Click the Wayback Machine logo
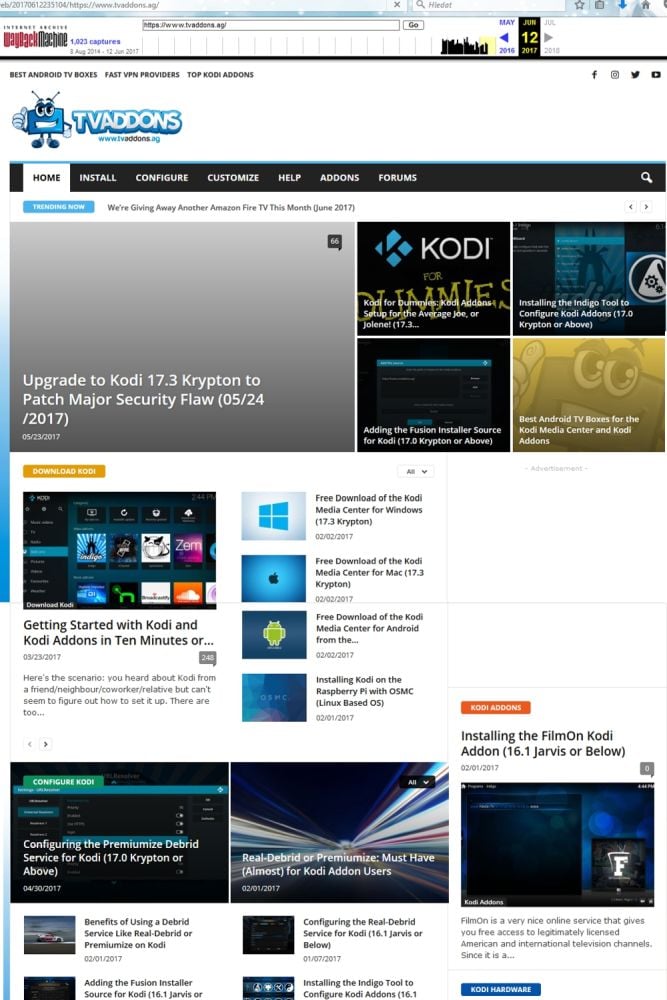The height and width of the screenshot is (1000, 667). 34,38
